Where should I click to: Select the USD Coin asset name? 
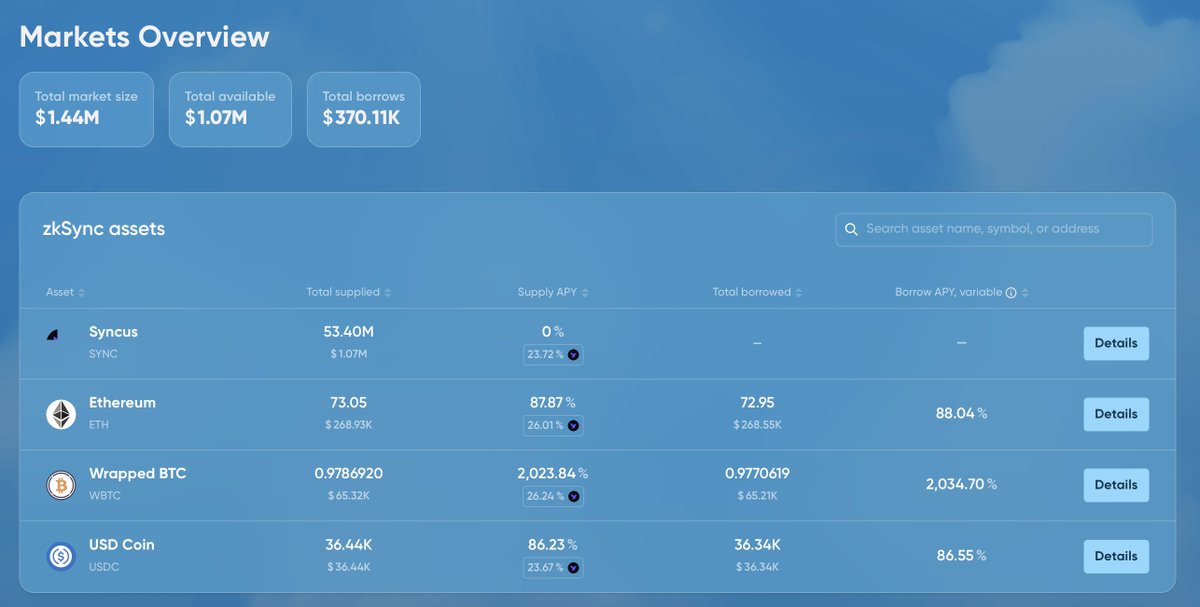(121, 545)
